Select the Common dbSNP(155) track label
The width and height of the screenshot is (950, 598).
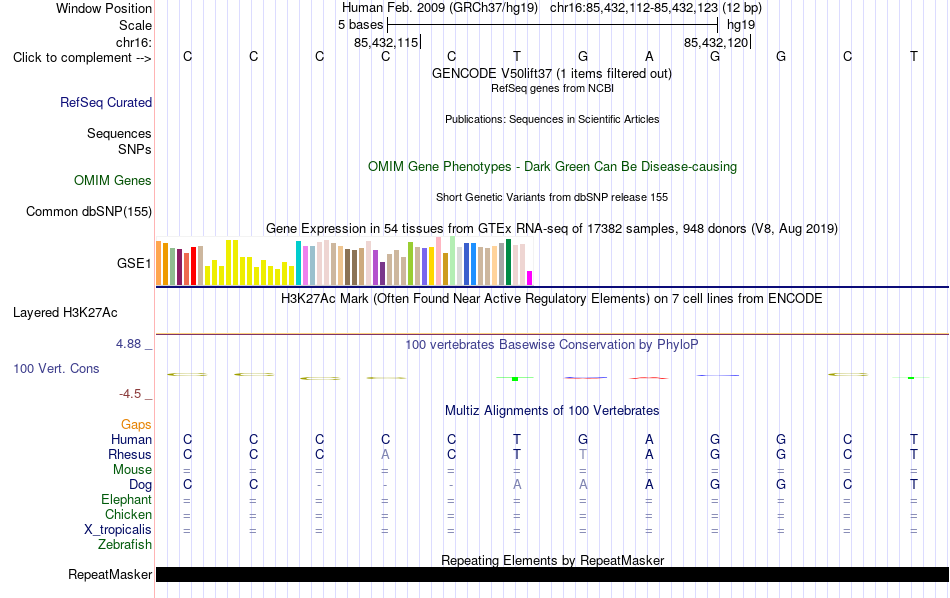(x=88, y=211)
